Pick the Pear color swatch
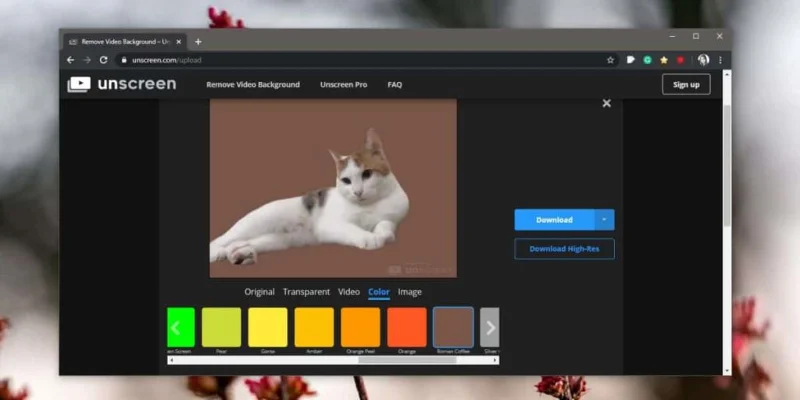 pyautogui.click(x=221, y=327)
